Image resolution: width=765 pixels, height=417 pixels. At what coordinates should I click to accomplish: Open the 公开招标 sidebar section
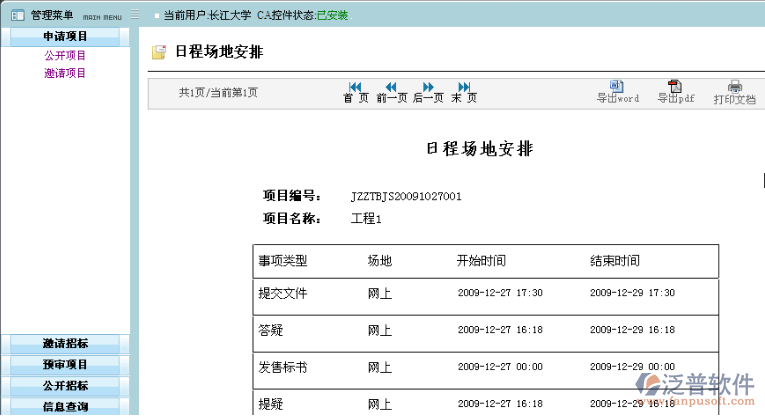pos(65,385)
